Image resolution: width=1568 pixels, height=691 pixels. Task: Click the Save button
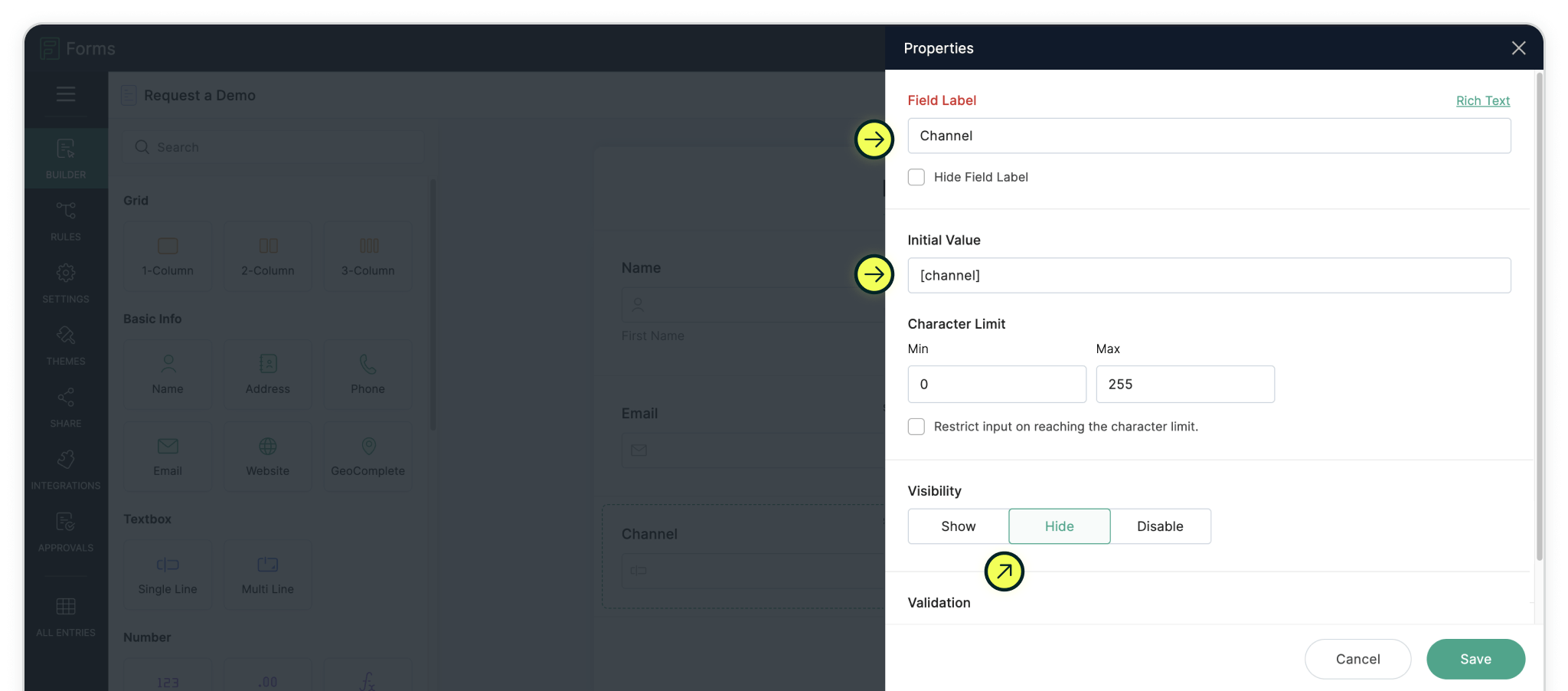point(1476,659)
